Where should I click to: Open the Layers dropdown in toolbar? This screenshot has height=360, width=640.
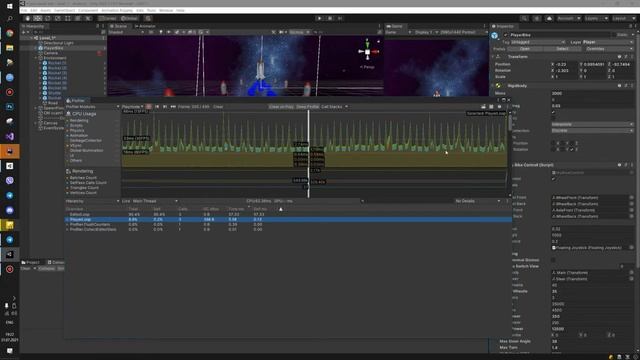pyautogui.click(x=596, y=18)
